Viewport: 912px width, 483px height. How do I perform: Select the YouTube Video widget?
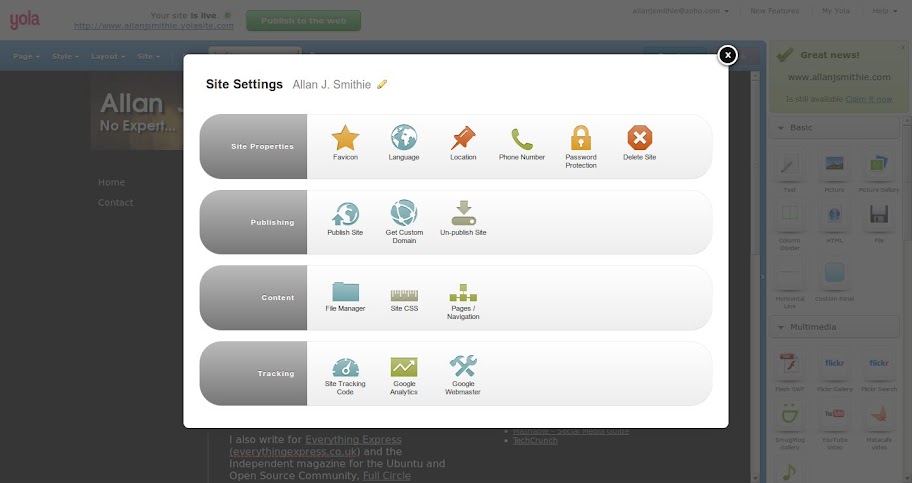(834, 427)
